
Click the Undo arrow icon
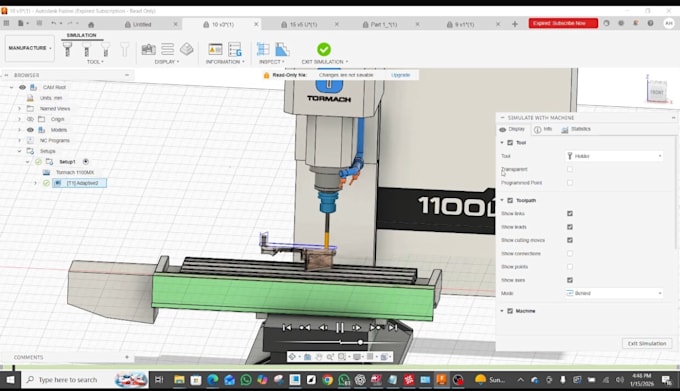coord(54,23)
